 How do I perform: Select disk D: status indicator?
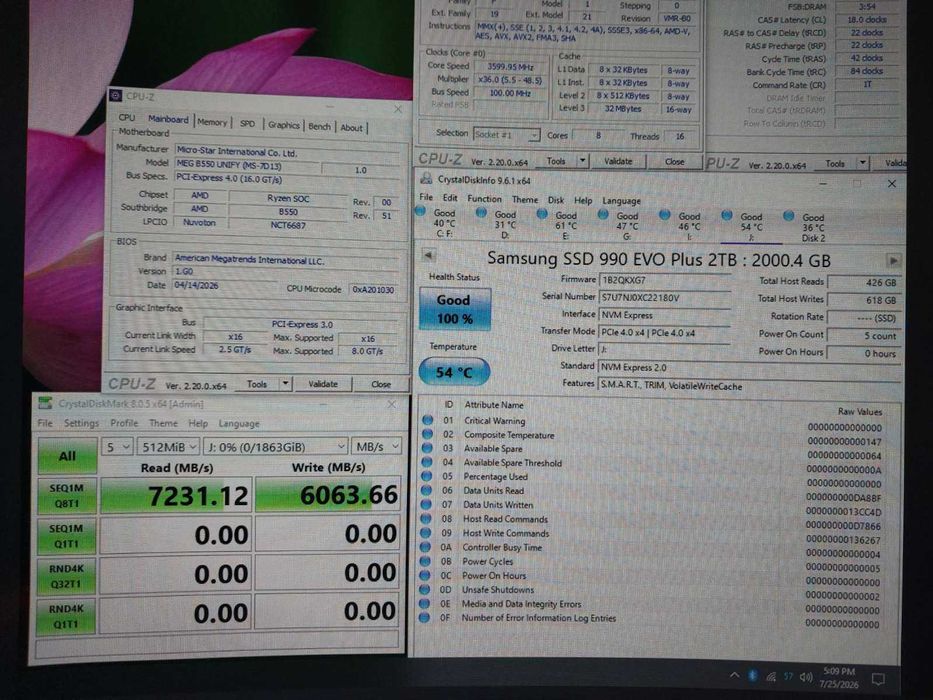click(481, 212)
